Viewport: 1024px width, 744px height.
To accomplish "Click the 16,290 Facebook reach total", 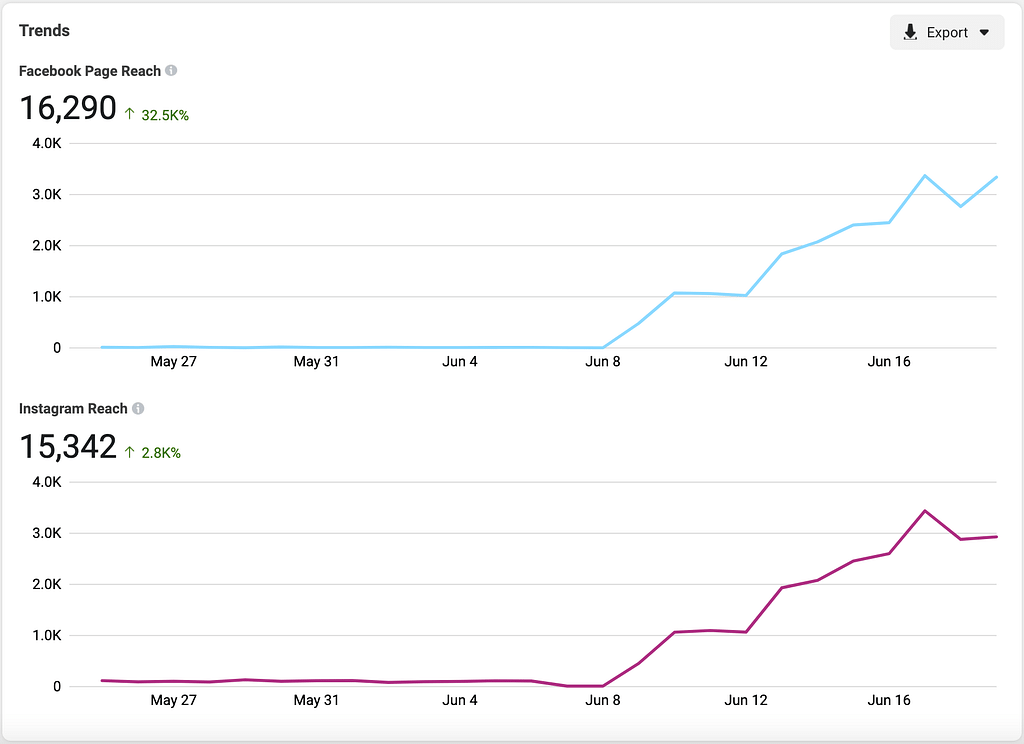I will click(68, 108).
